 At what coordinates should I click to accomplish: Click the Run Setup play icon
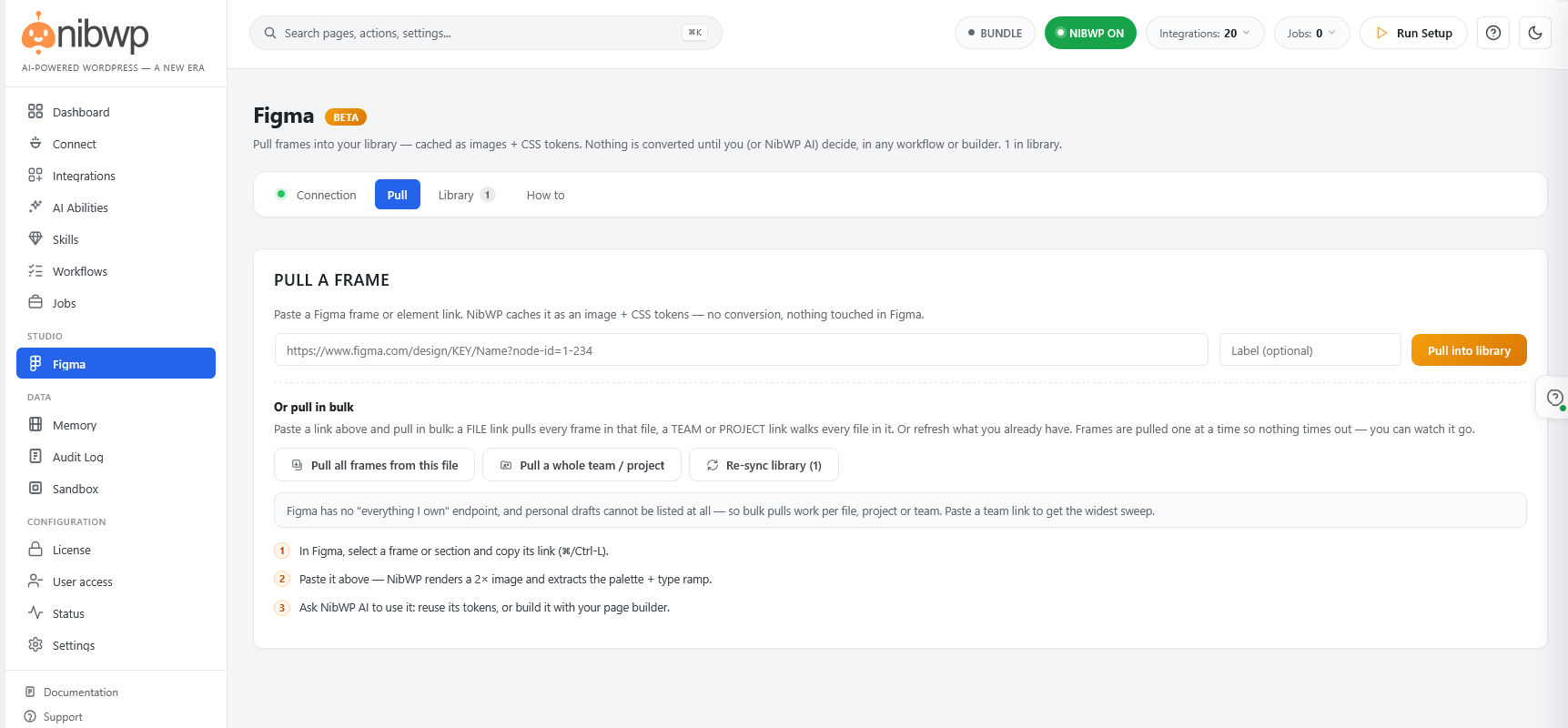tap(1381, 33)
